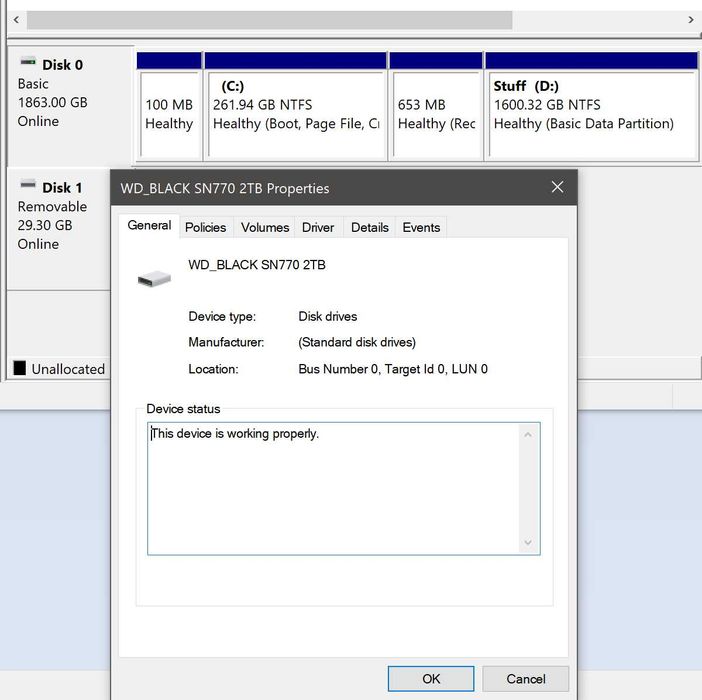Open the Policies tab

(x=205, y=227)
